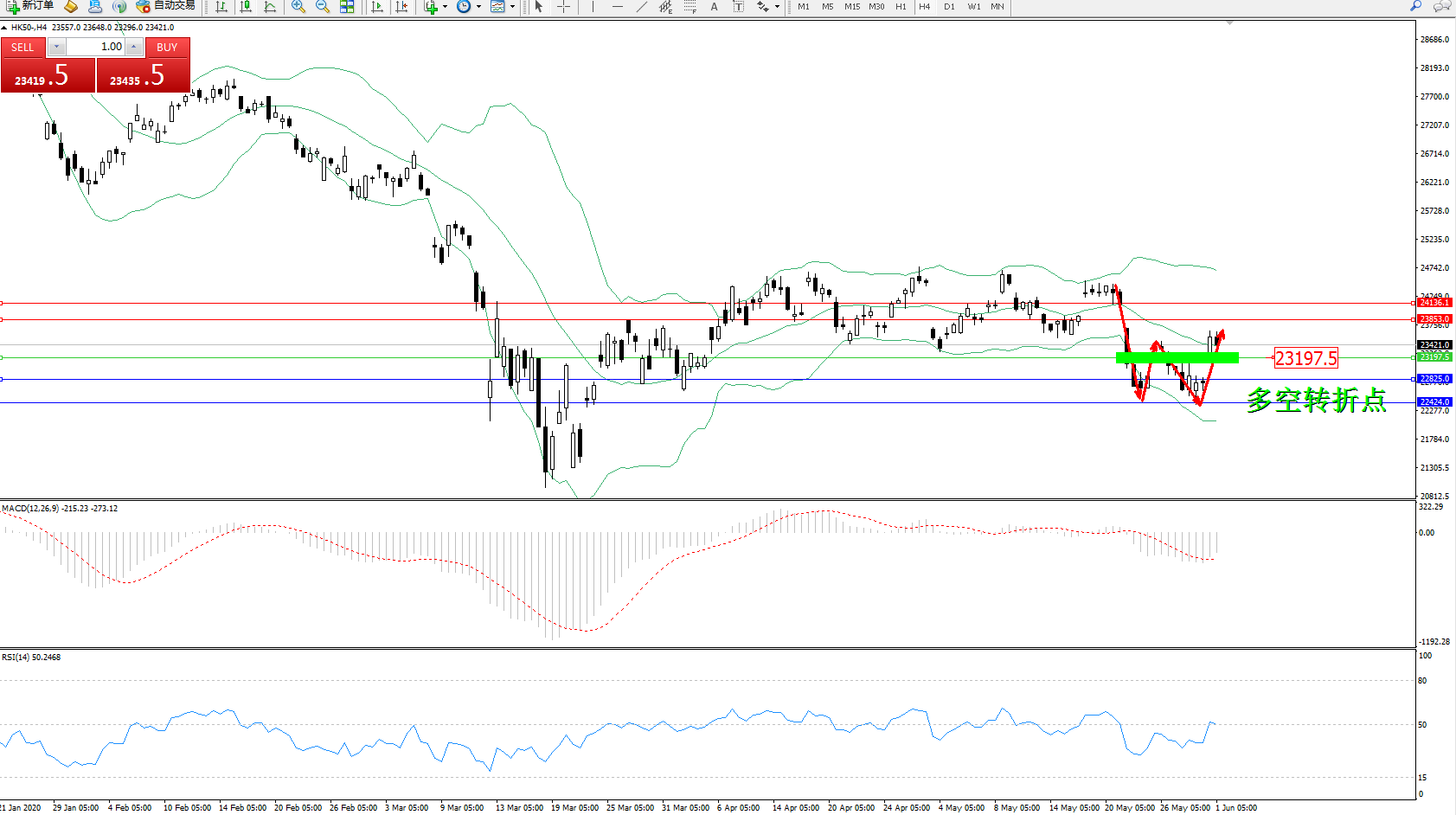Click the zoom out magnifier icon
The height and width of the screenshot is (815, 1456).
point(323,7)
